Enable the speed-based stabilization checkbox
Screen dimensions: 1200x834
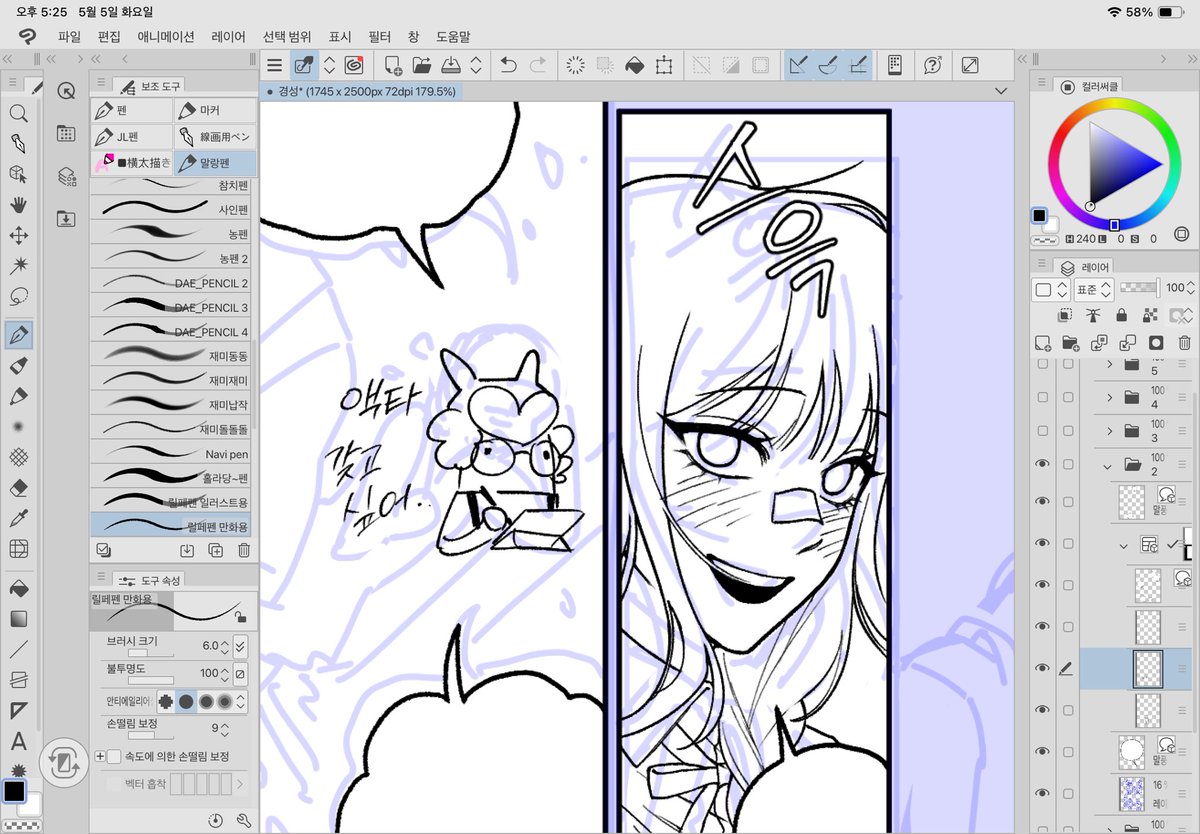pyautogui.click(x=113, y=756)
